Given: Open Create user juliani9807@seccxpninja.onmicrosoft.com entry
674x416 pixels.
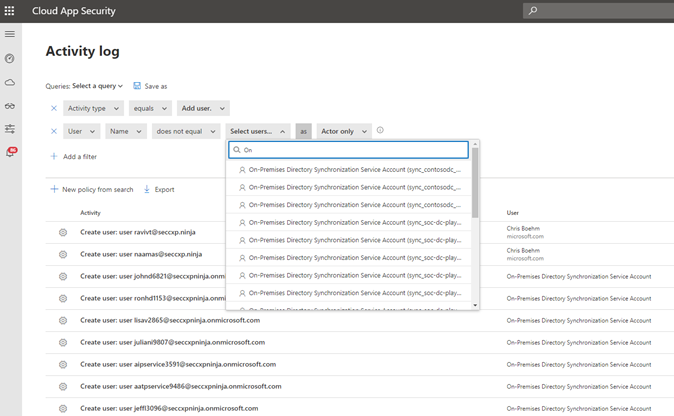Looking at the screenshot, I should click(172, 342).
